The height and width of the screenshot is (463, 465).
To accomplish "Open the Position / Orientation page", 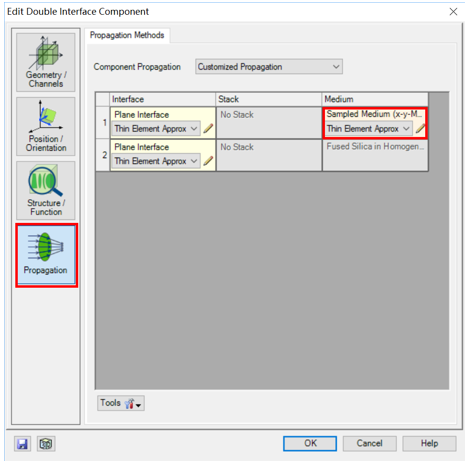I will 46,127.
